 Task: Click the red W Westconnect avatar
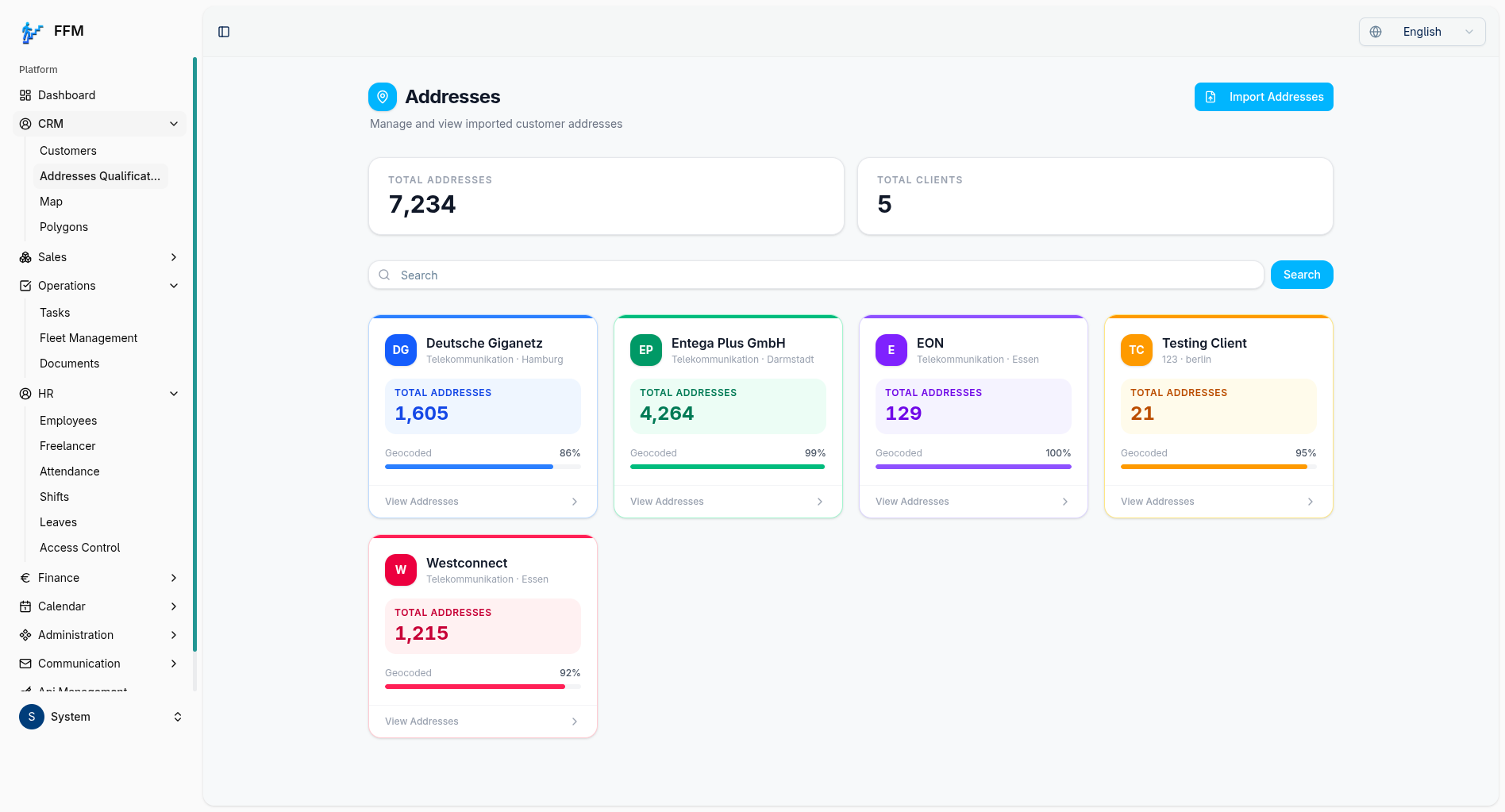401,570
